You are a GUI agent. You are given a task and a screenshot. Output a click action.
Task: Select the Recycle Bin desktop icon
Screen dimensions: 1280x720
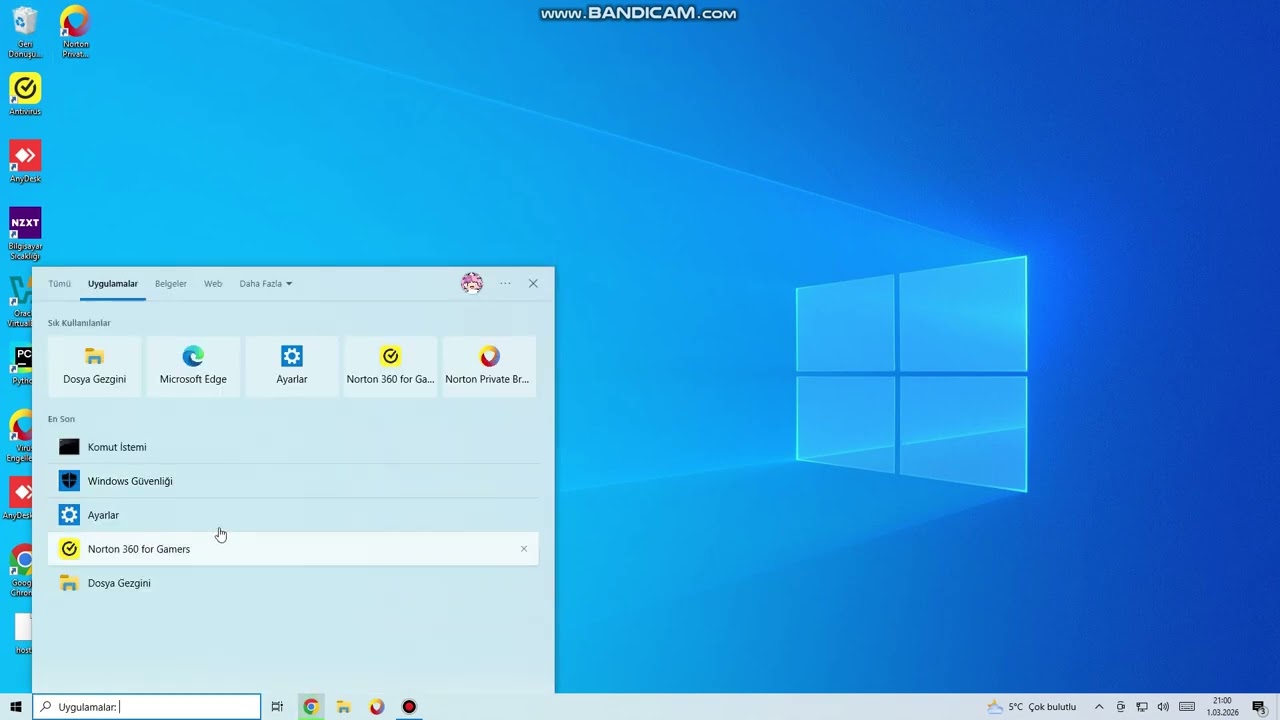(x=25, y=33)
